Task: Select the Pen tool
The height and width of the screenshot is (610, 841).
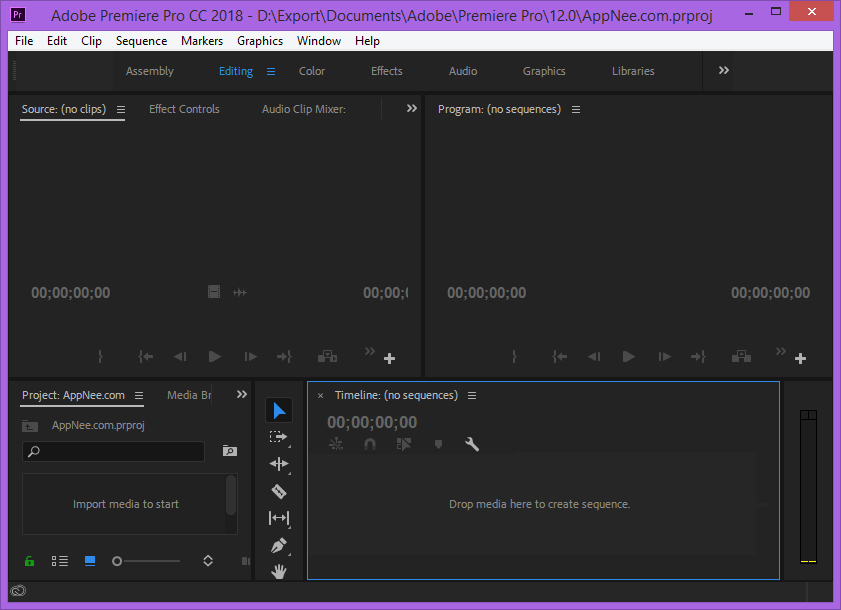Action: tap(279, 545)
